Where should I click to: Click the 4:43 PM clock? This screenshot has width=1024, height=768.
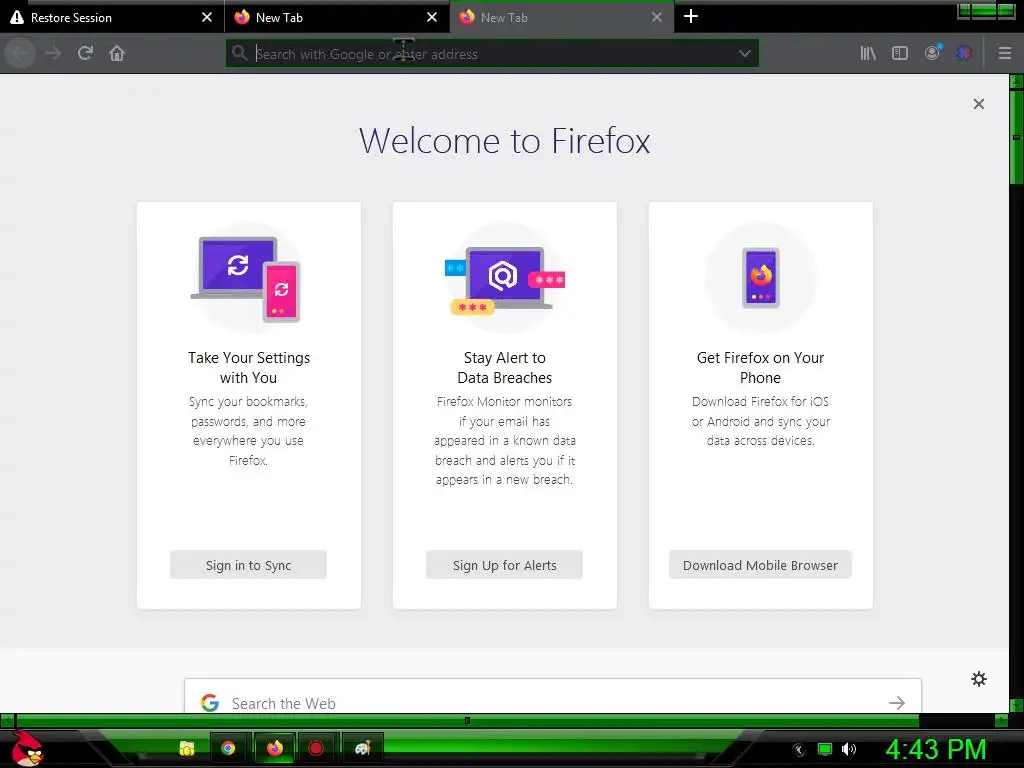pos(936,749)
